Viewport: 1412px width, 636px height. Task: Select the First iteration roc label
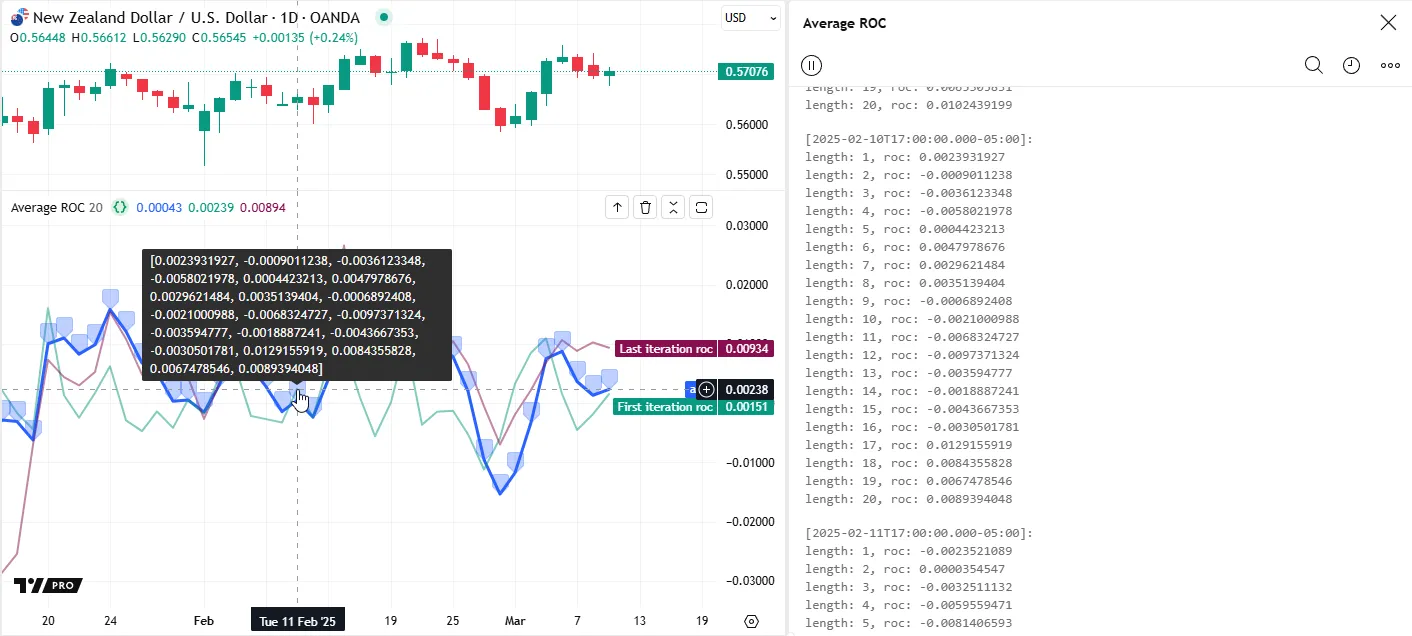pyautogui.click(x=665, y=407)
